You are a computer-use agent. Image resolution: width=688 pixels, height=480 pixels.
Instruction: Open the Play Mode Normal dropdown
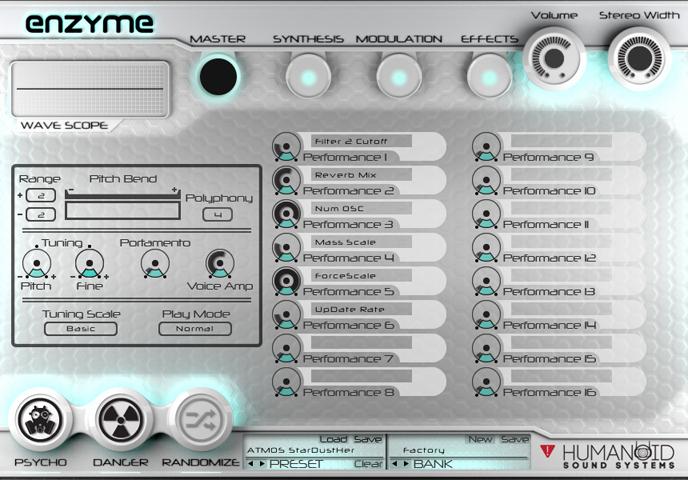tap(195, 329)
